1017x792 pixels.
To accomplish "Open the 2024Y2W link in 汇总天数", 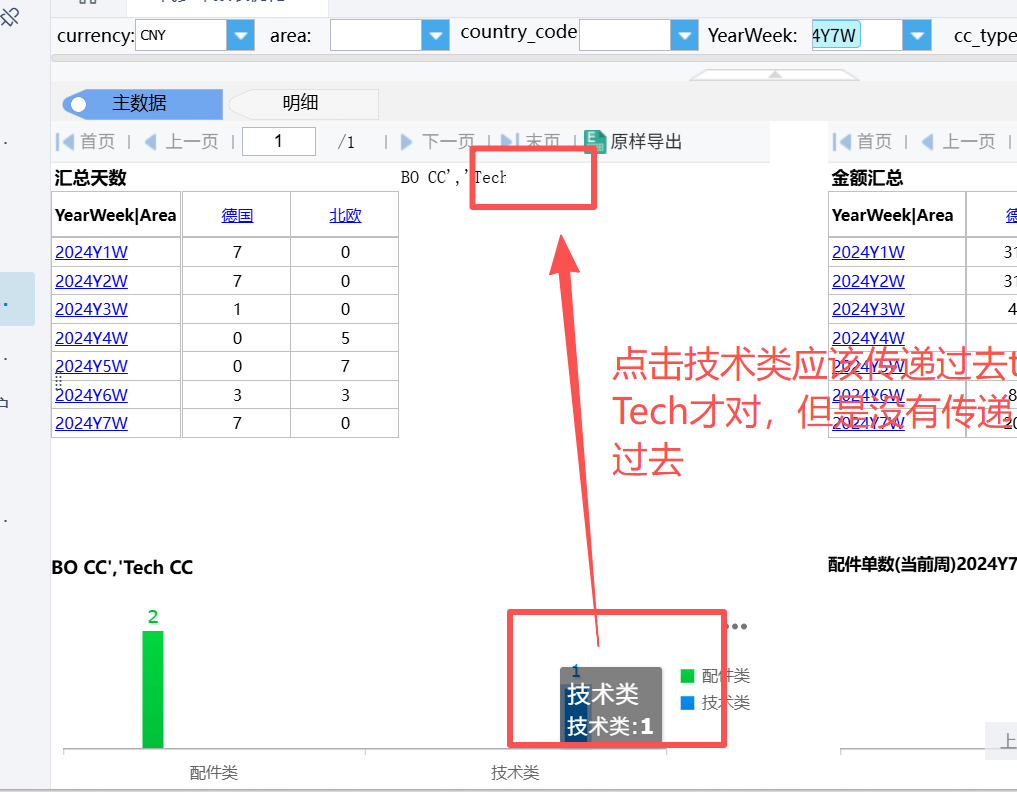I will tap(91, 281).
